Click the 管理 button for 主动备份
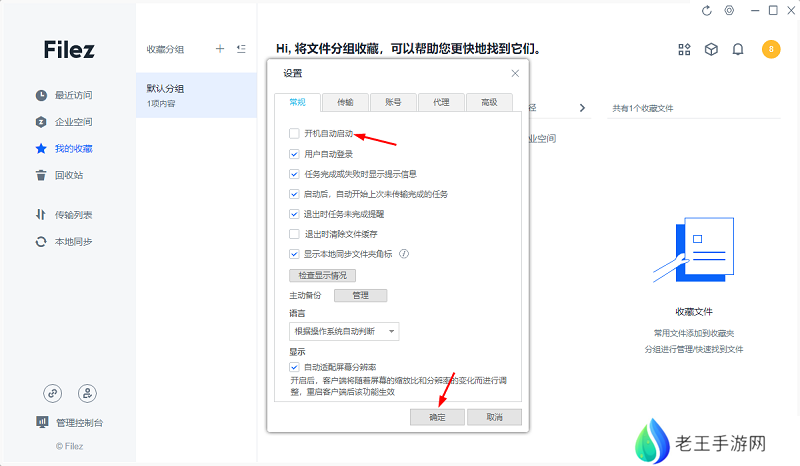800x466 pixels. (360, 296)
